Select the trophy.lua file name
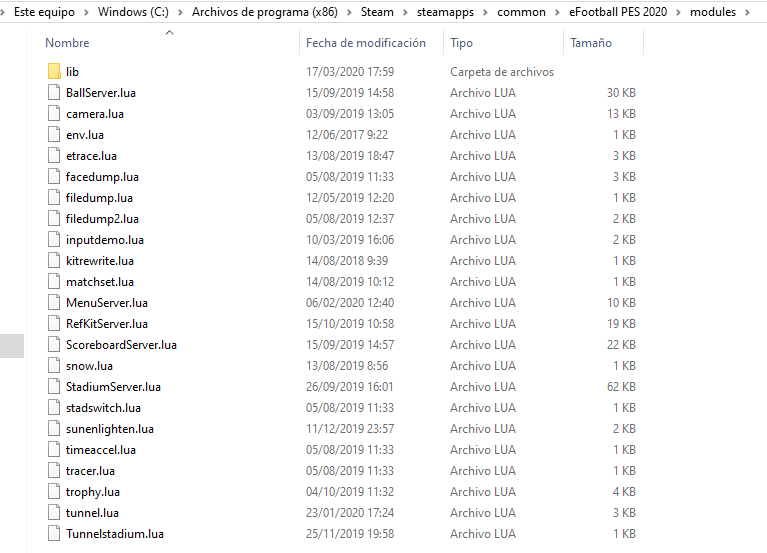The image size is (767, 553). [x=93, y=492]
